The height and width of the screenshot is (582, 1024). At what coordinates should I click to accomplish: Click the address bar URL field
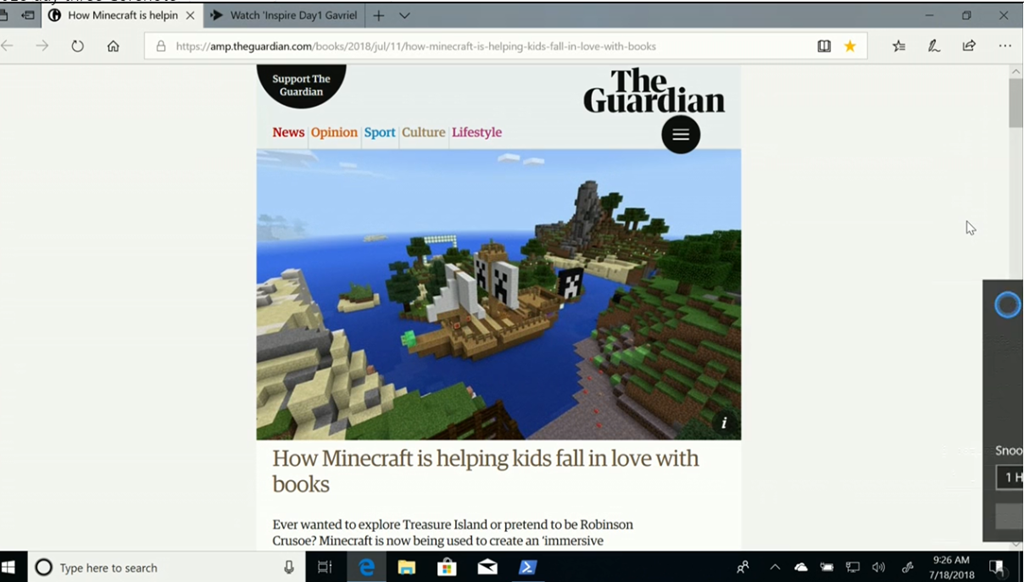[480, 46]
